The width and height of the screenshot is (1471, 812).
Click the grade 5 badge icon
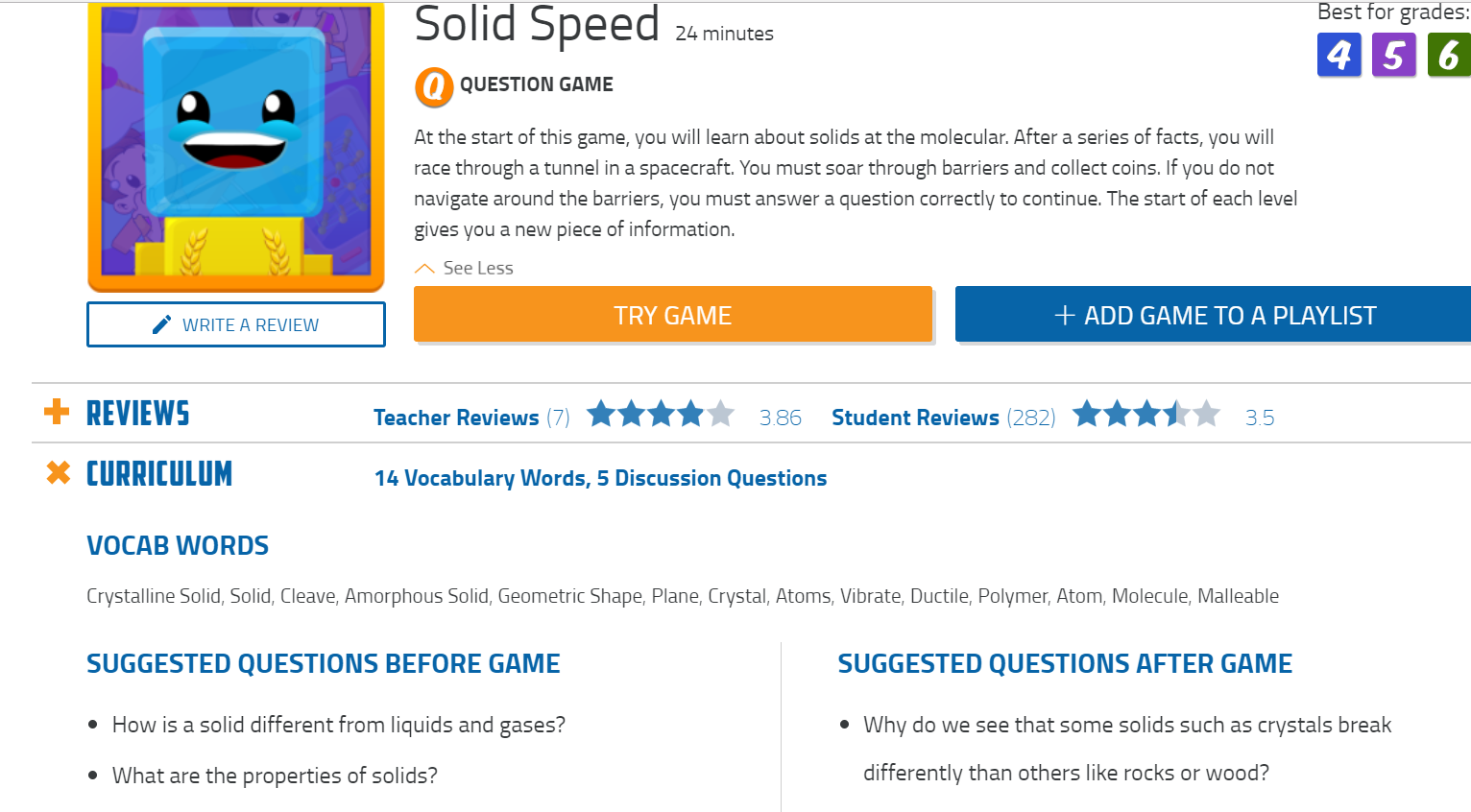1393,55
